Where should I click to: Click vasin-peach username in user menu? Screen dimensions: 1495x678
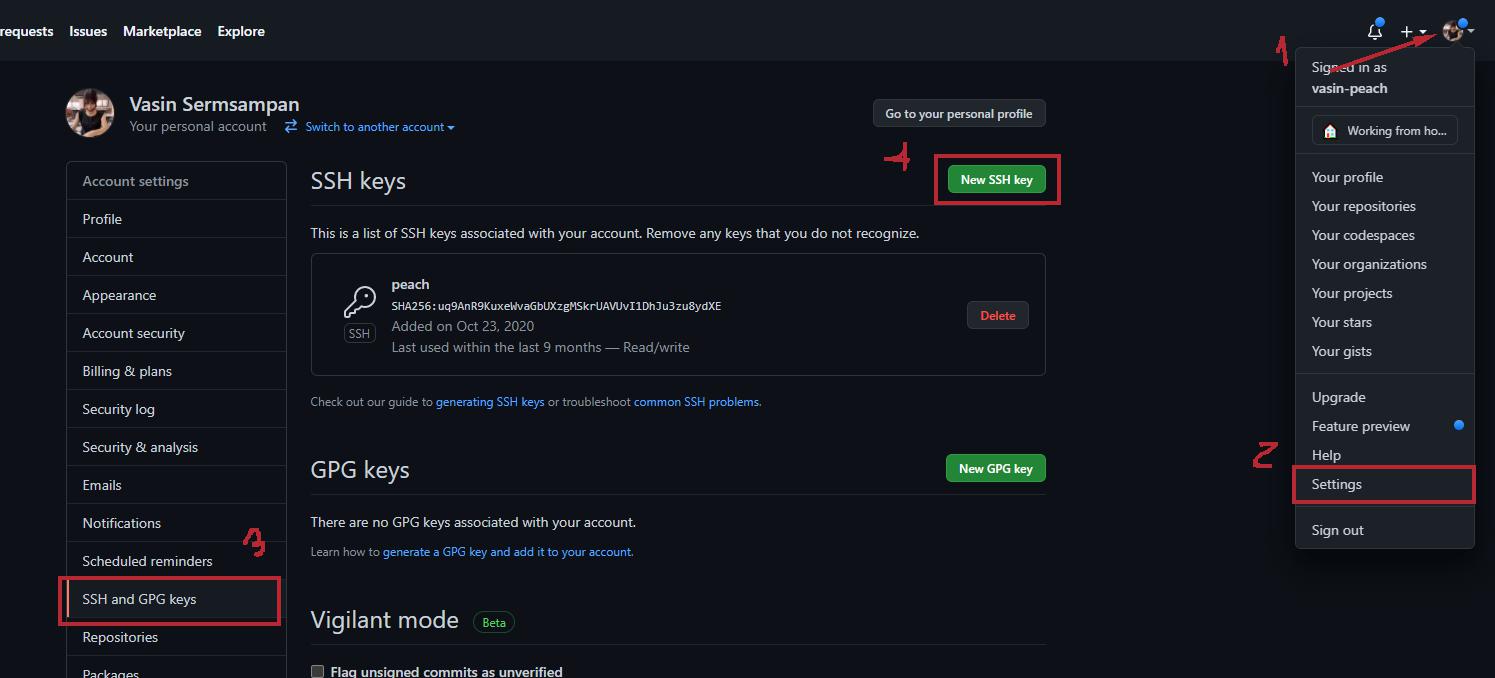point(1349,88)
